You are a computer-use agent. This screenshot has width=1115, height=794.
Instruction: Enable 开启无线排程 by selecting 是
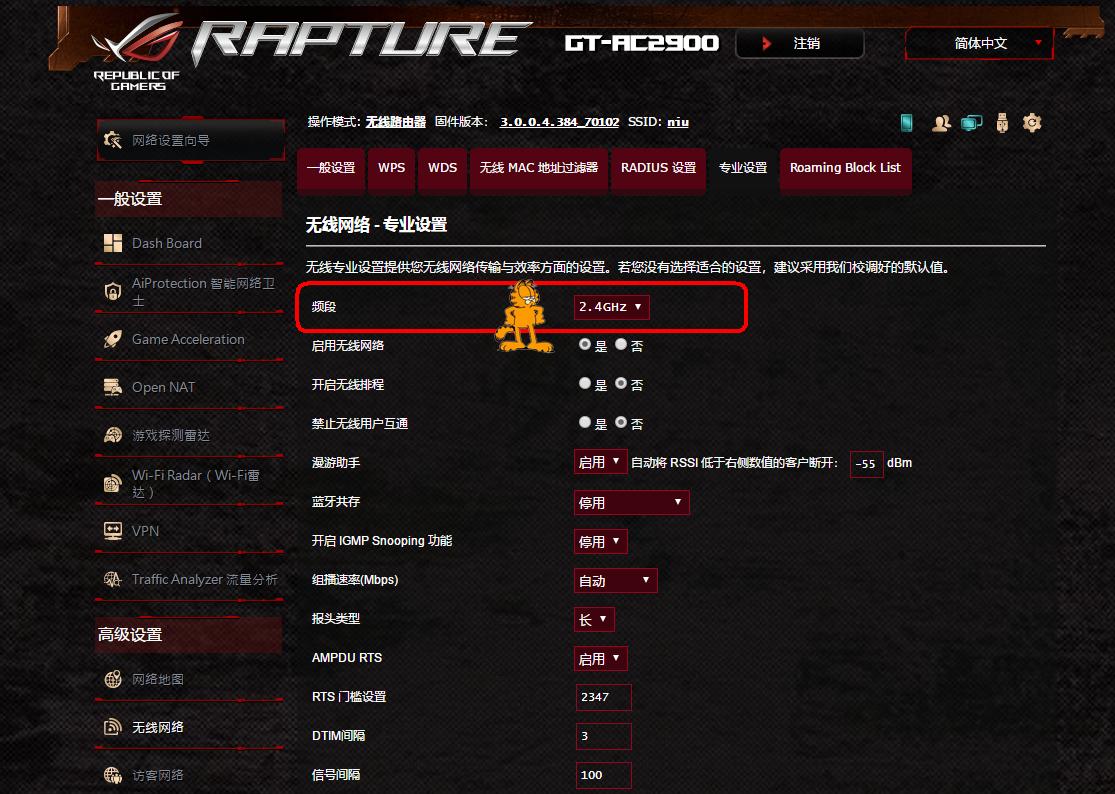584,383
